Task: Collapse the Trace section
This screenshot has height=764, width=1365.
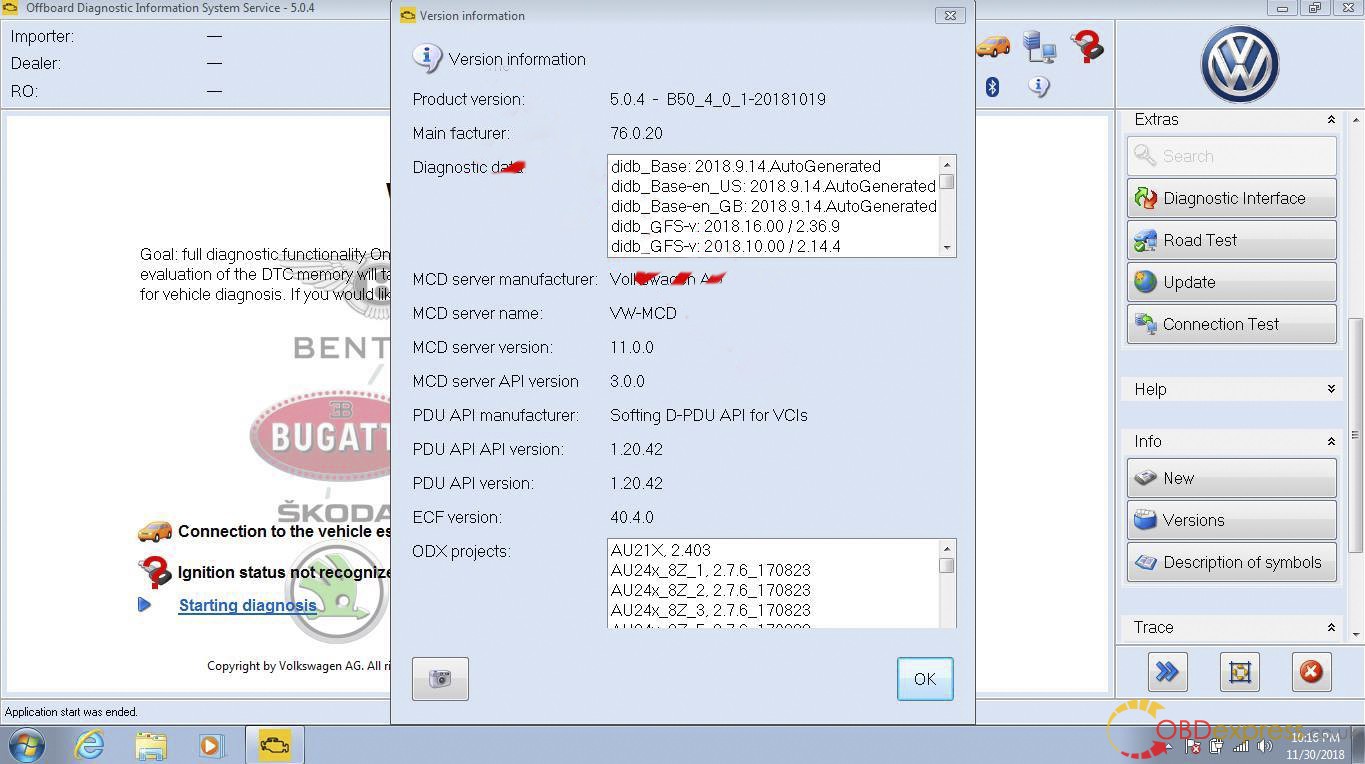Action: (x=1331, y=627)
